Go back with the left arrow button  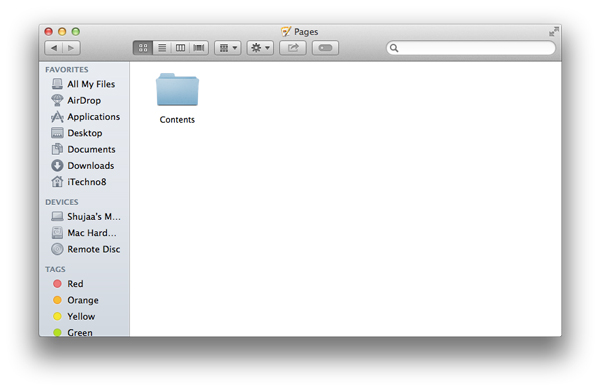click(x=54, y=48)
